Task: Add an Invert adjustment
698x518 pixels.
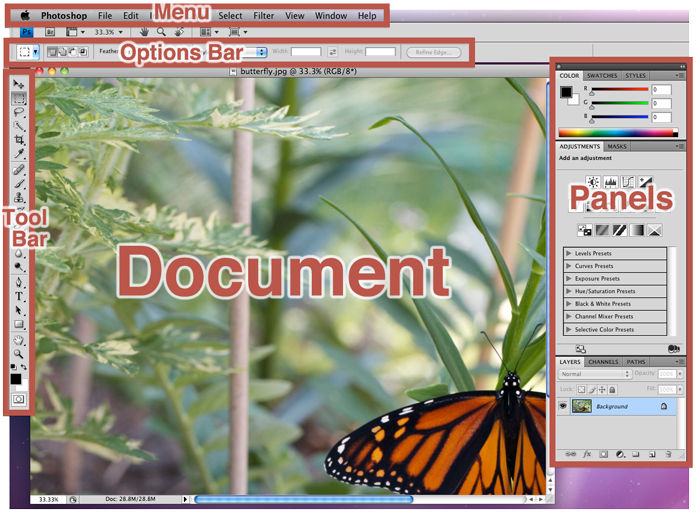Action: [x=584, y=230]
